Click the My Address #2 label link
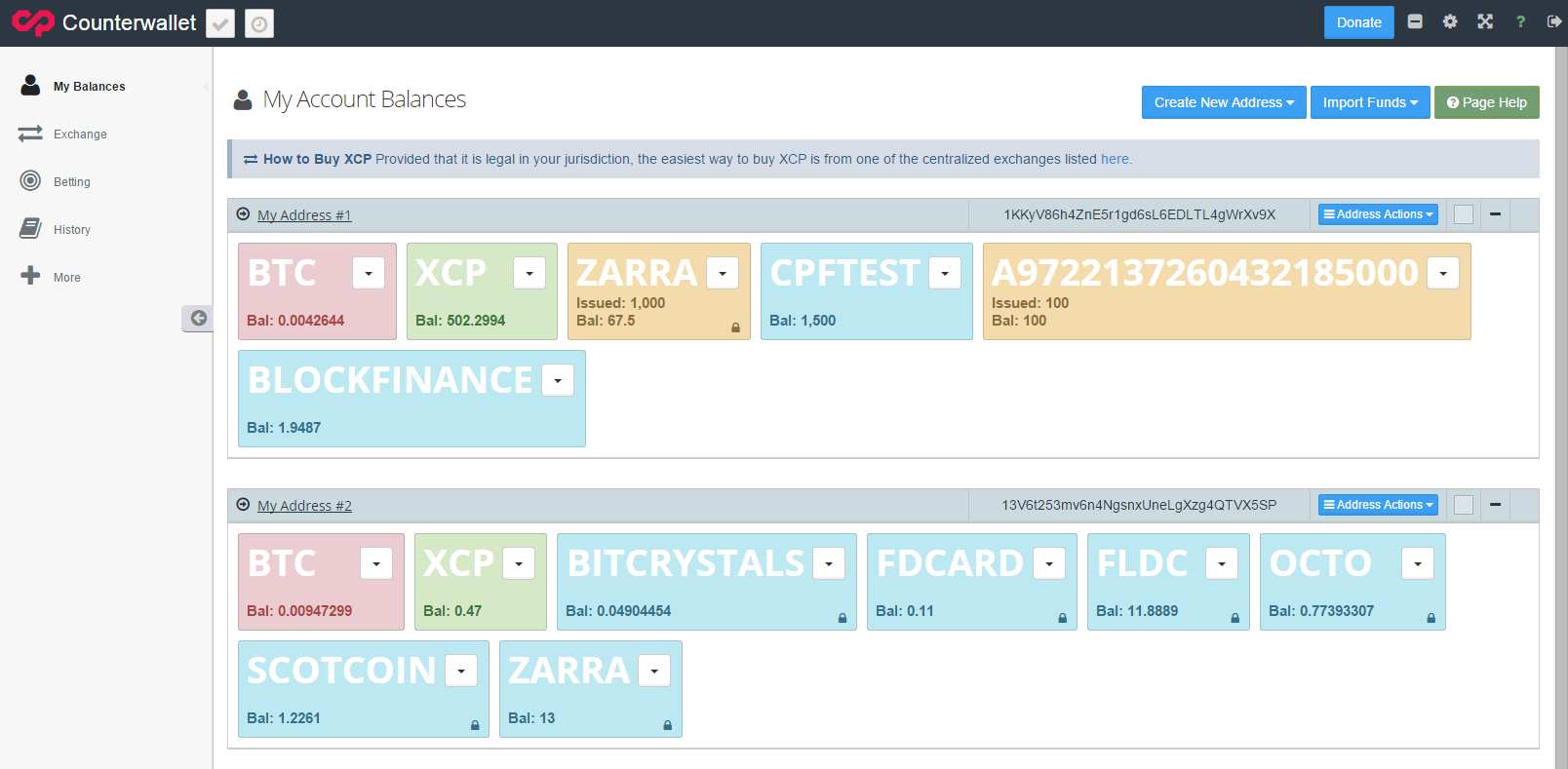The height and width of the screenshot is (769, 1568). click(x=304, y=506)
